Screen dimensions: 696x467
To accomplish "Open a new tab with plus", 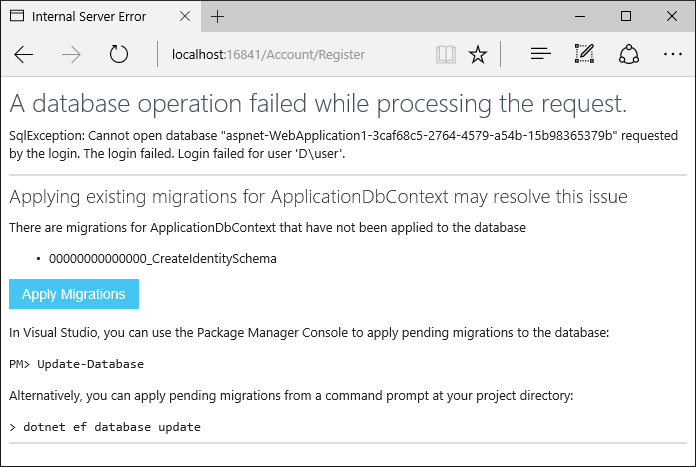I will point(218,17).
